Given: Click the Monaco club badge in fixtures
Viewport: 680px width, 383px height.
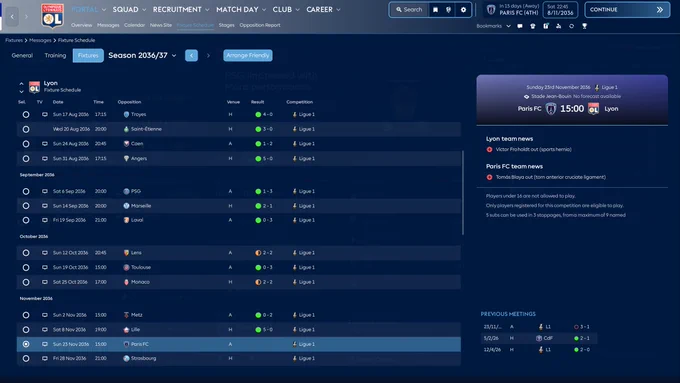Looking at the screenshot, I should pos(126,282).
